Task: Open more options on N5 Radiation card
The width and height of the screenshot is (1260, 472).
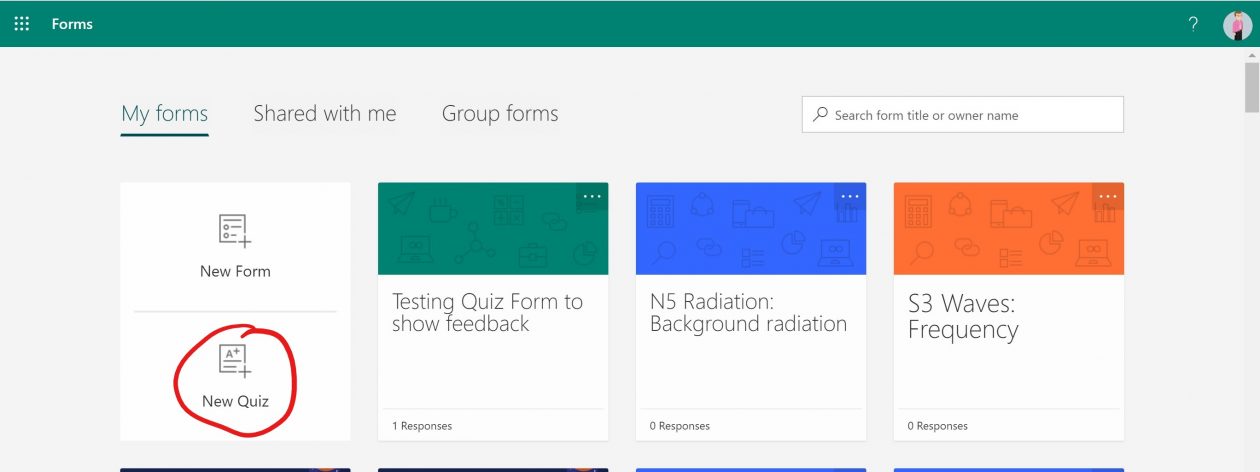Action: click(x=850, y=196)
